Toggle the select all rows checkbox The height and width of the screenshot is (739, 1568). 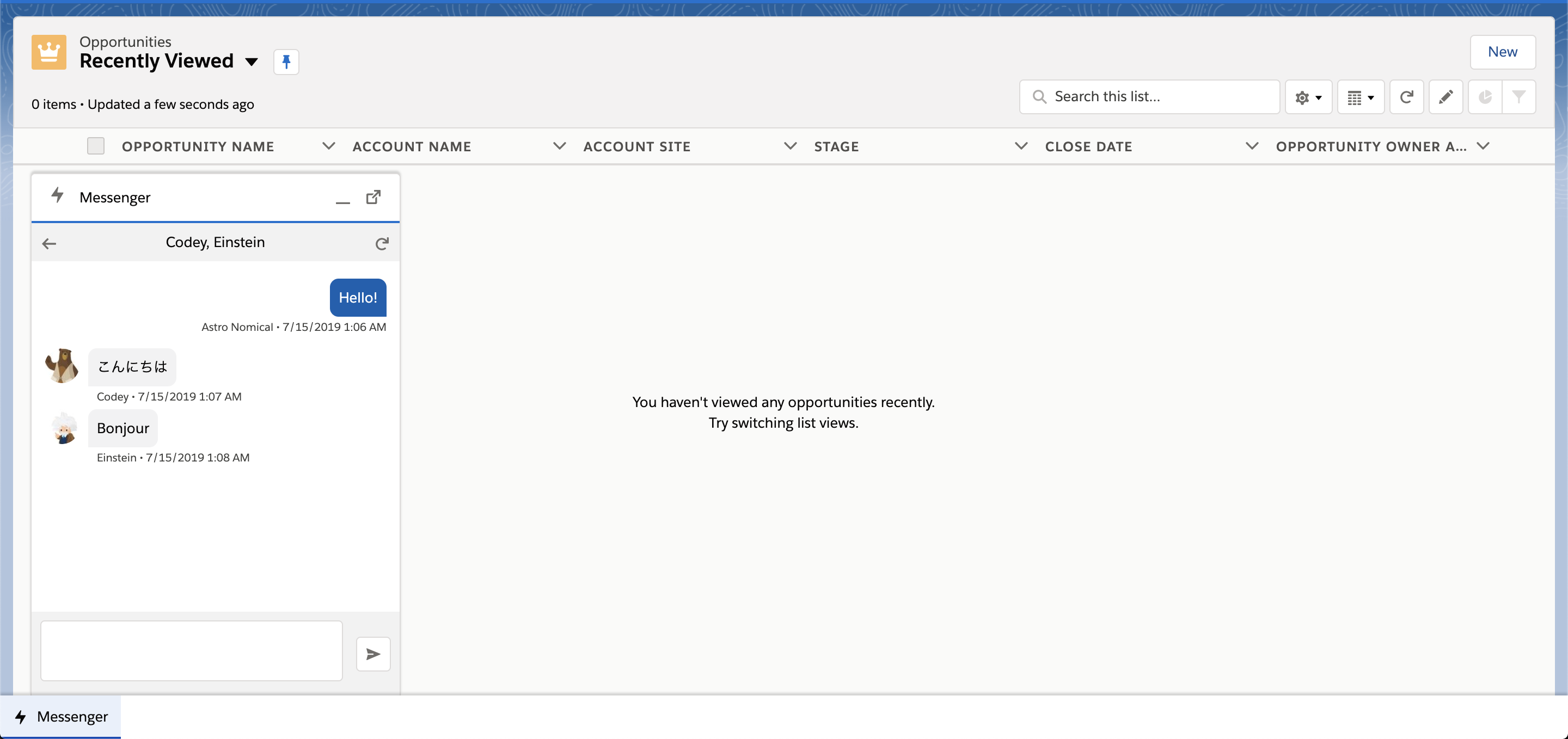pyautogui.click(x=96, y=146)
